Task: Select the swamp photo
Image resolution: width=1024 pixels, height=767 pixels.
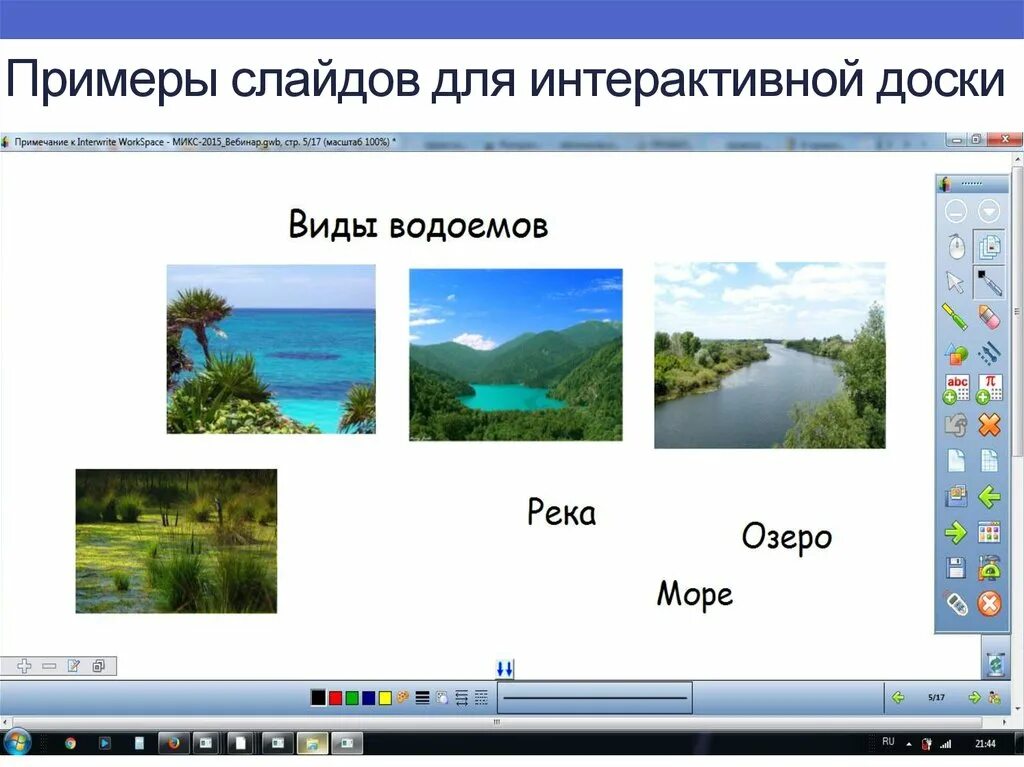Action: [176, 541]
